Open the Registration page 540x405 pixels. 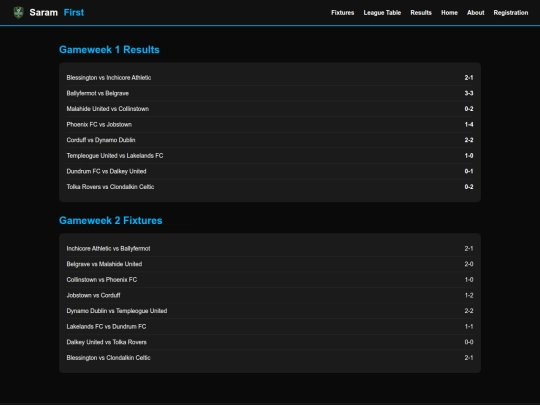[511, 13]
